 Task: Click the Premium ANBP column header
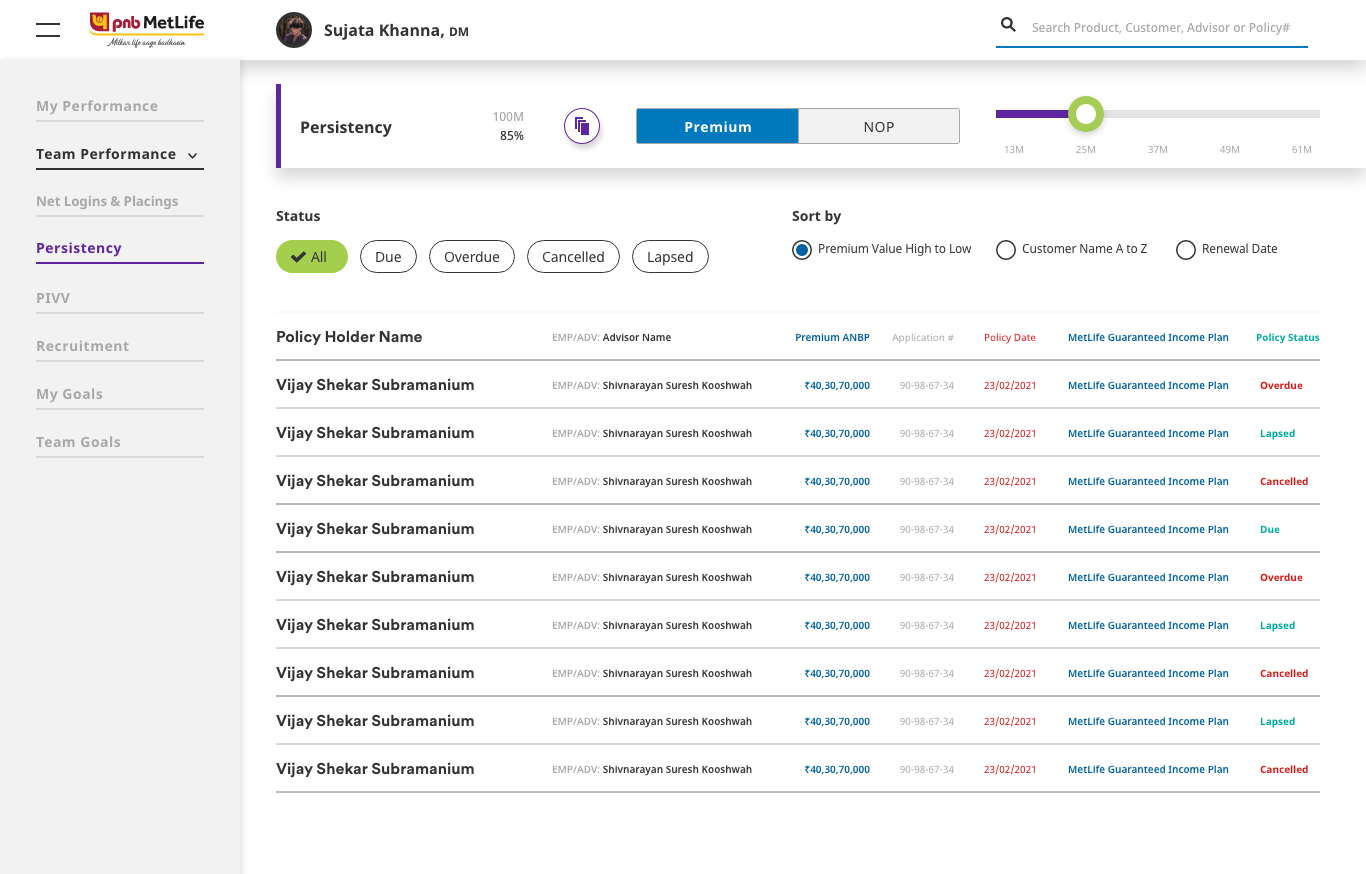[832, 338]
